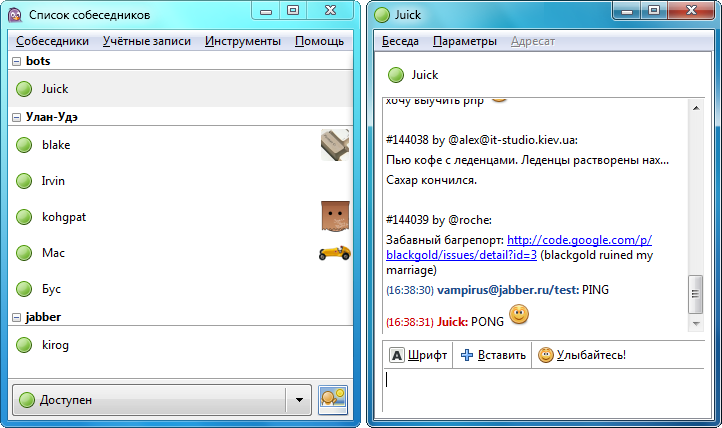722x428 pixels.
Task: Open the Учётные записи menu
Action: [146, 41]
